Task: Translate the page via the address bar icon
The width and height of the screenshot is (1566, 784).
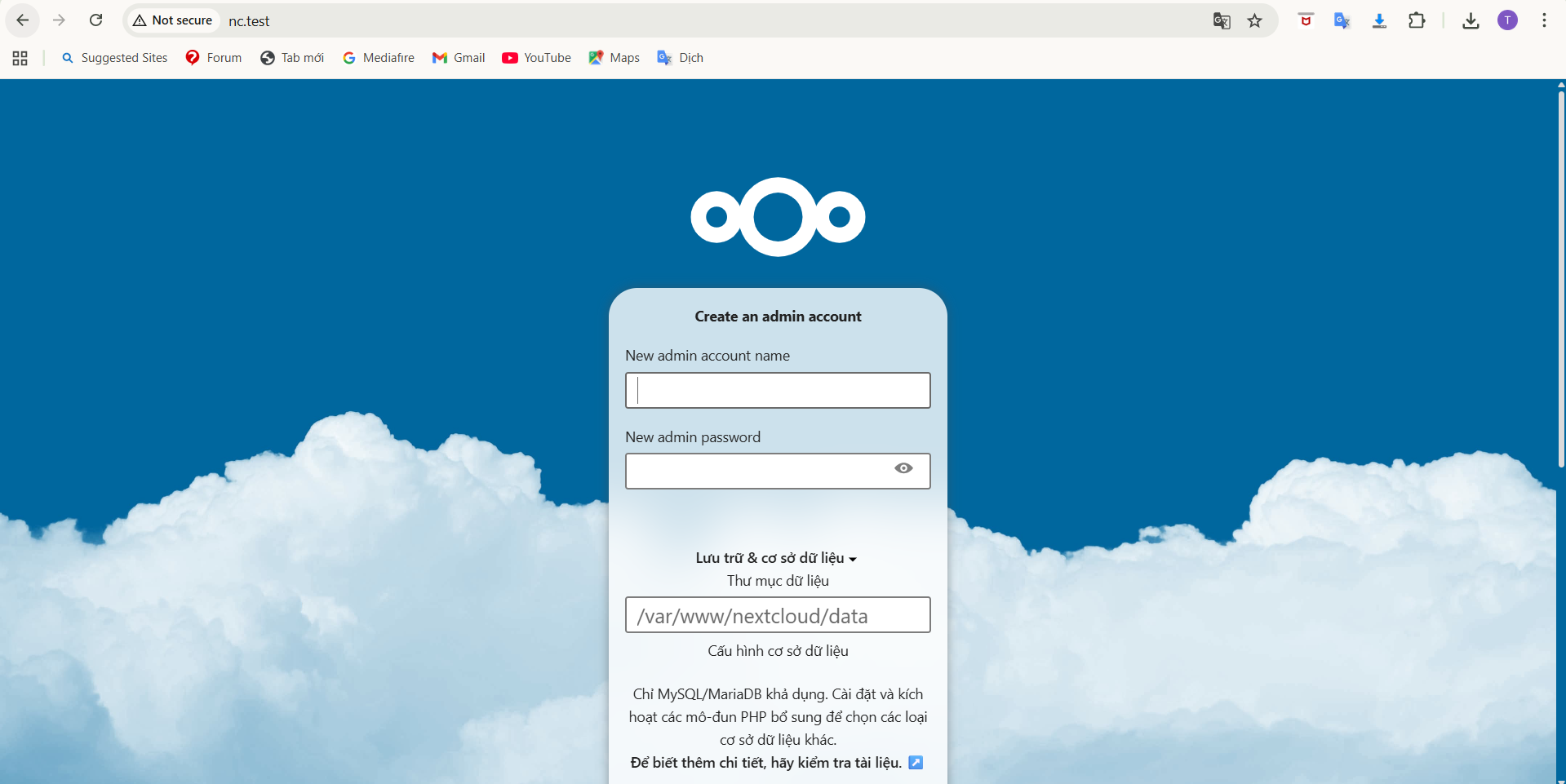Action: [x=1222, y=20]
